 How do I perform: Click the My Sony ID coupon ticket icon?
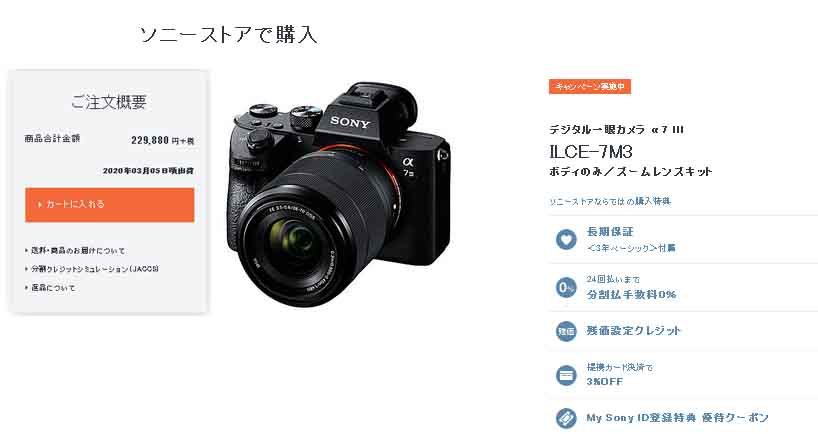point(566,418)
